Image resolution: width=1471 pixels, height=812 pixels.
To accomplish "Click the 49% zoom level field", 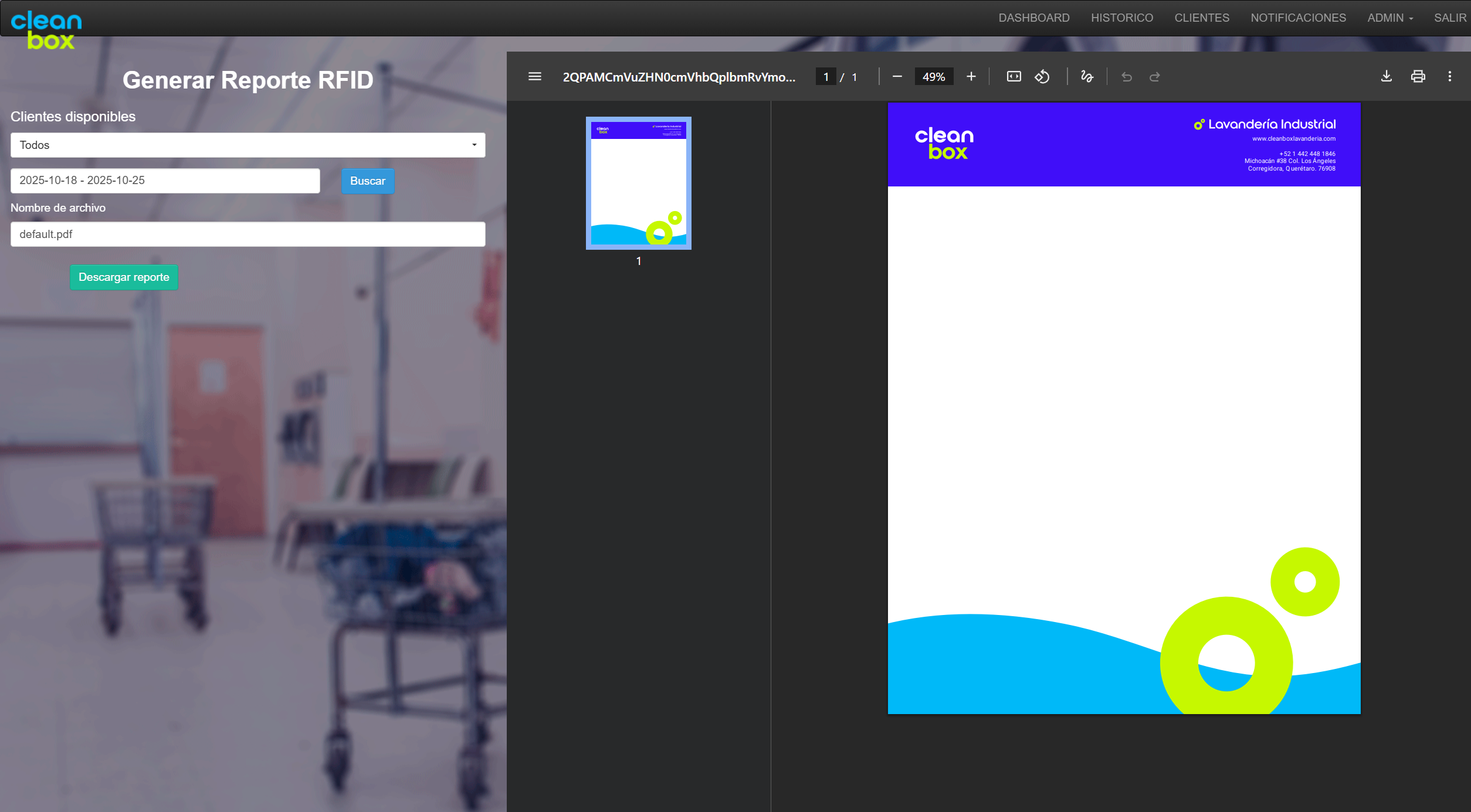I will click(933, 77).
